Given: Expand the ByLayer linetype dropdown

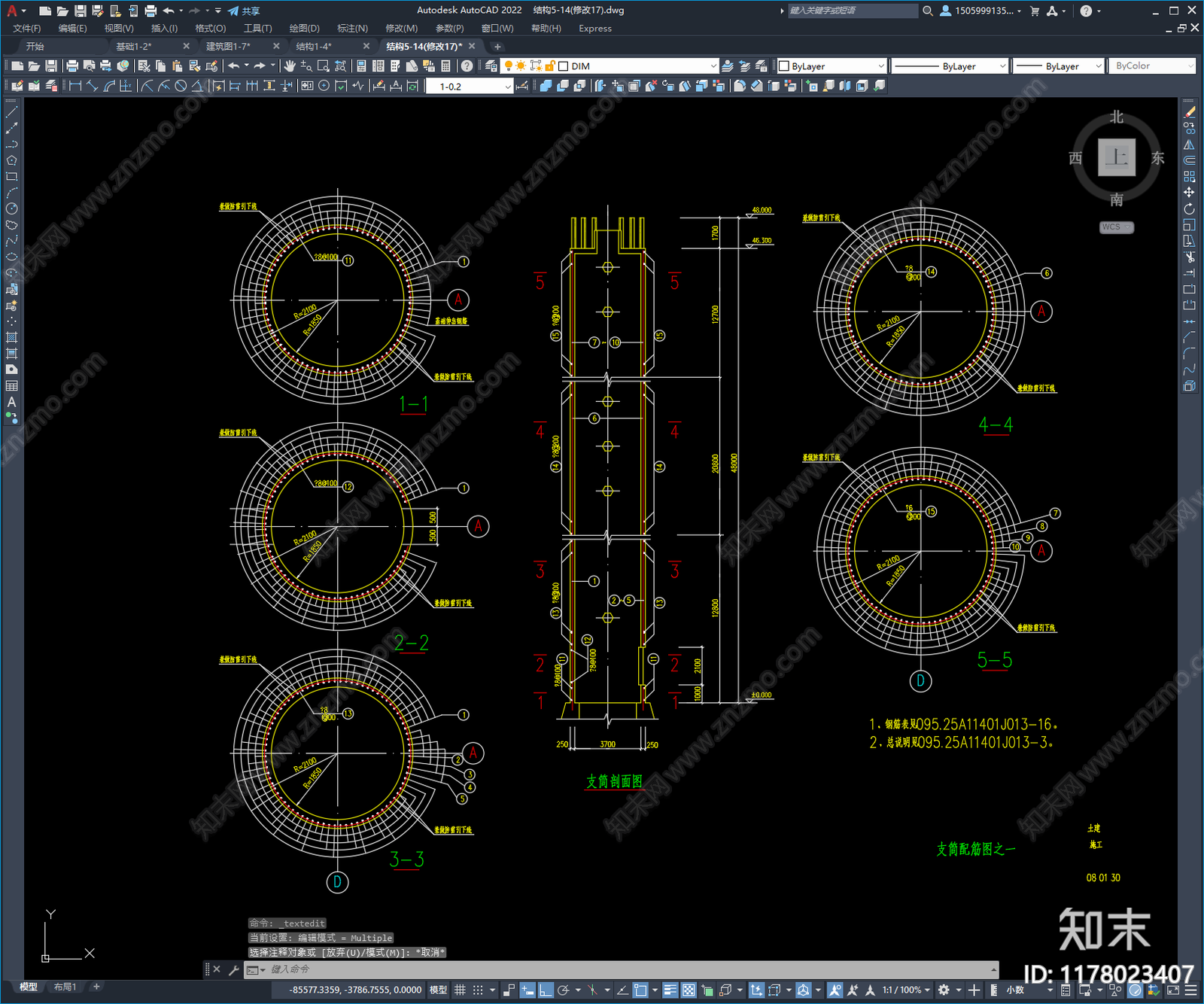Looking at the screenshot, I should [1002, 66].
